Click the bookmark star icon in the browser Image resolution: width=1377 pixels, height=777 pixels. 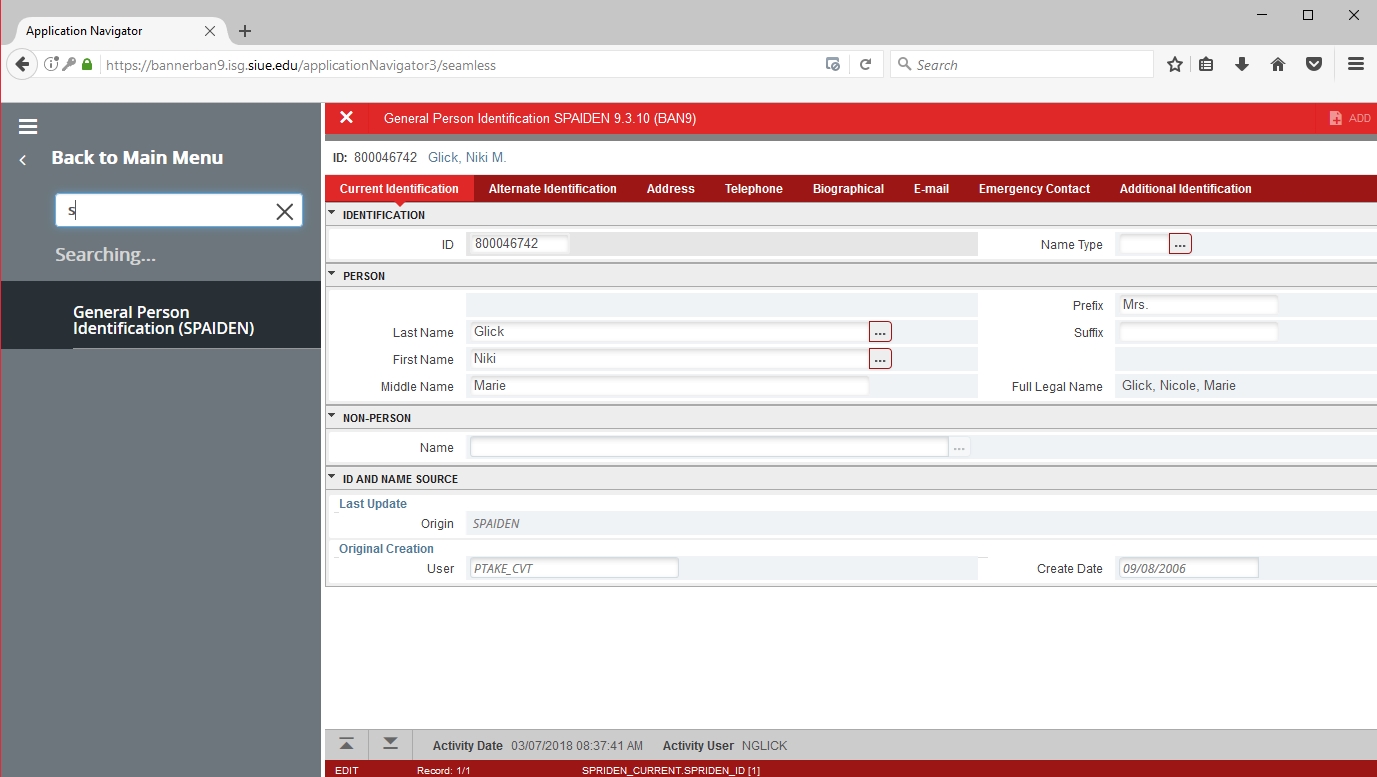click(1175, 65)
